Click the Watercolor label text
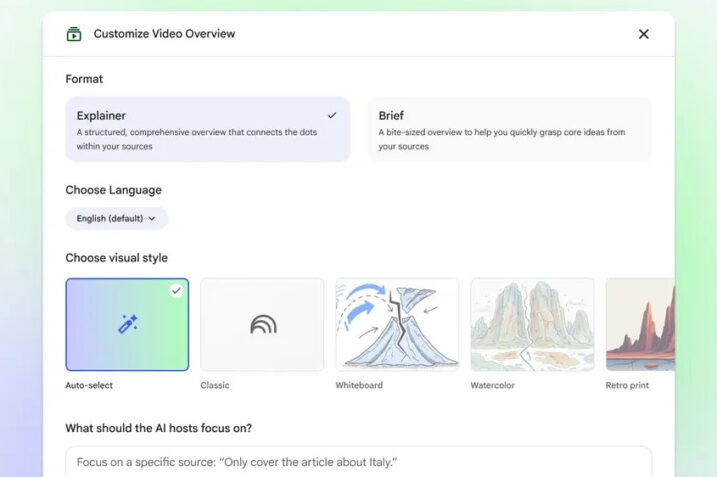 click(494, 385)
